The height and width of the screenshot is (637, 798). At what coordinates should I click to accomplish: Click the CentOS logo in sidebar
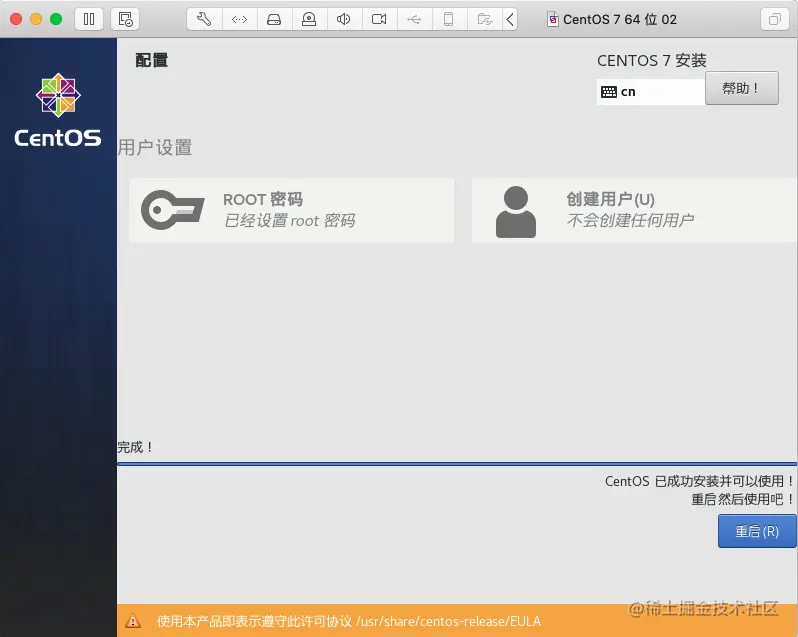click(58, 110)
